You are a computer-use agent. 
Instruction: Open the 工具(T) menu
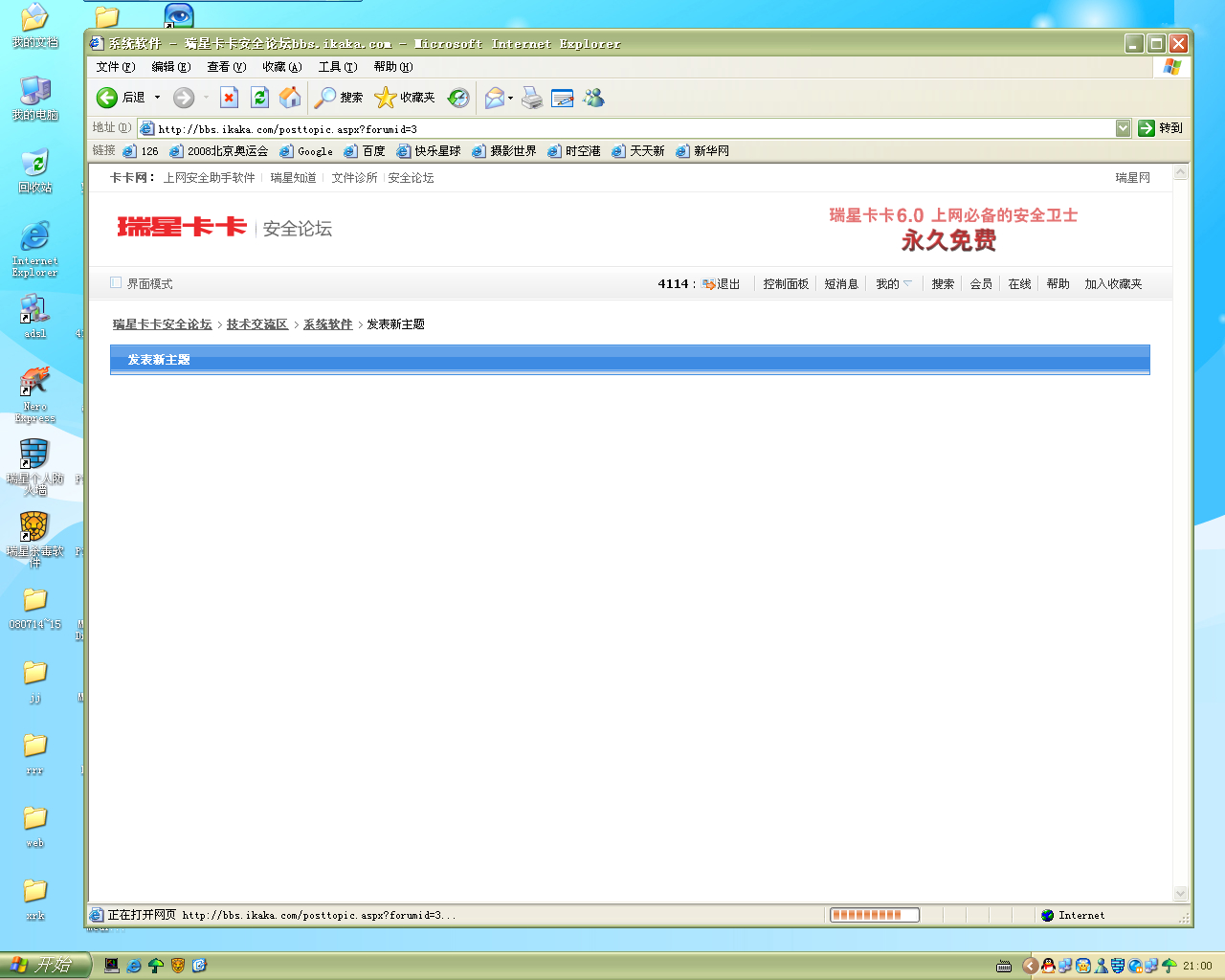tap(338, 67)
